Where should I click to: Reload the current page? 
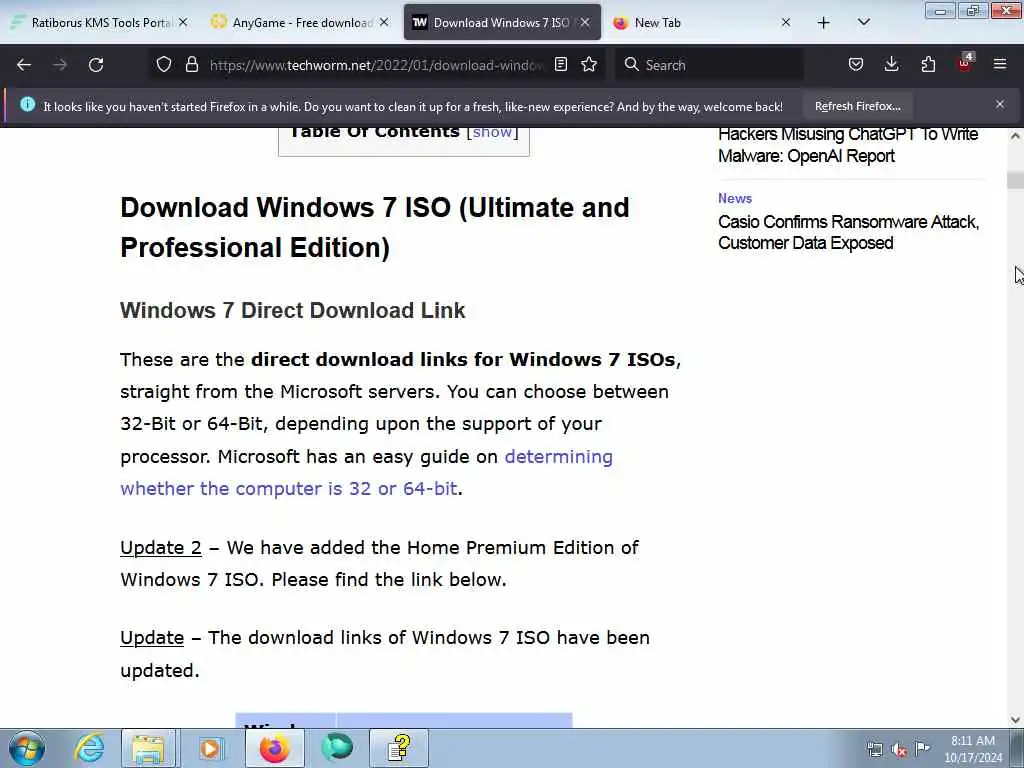tap(96, 65)
